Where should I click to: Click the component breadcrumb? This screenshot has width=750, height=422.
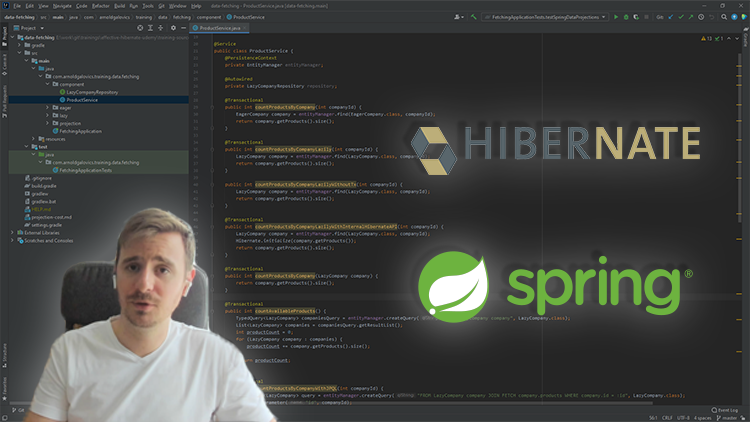(x=209, y=17)
